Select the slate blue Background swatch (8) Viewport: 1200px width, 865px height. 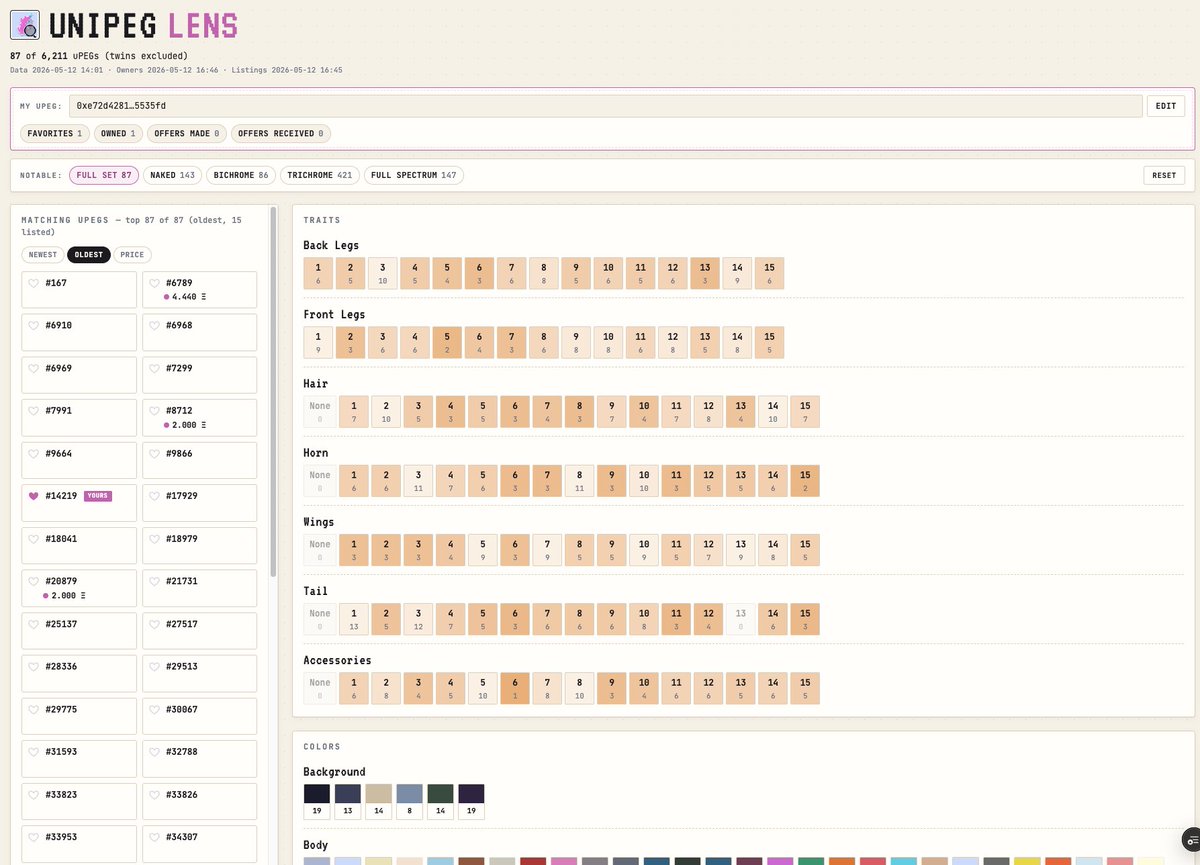409,801
